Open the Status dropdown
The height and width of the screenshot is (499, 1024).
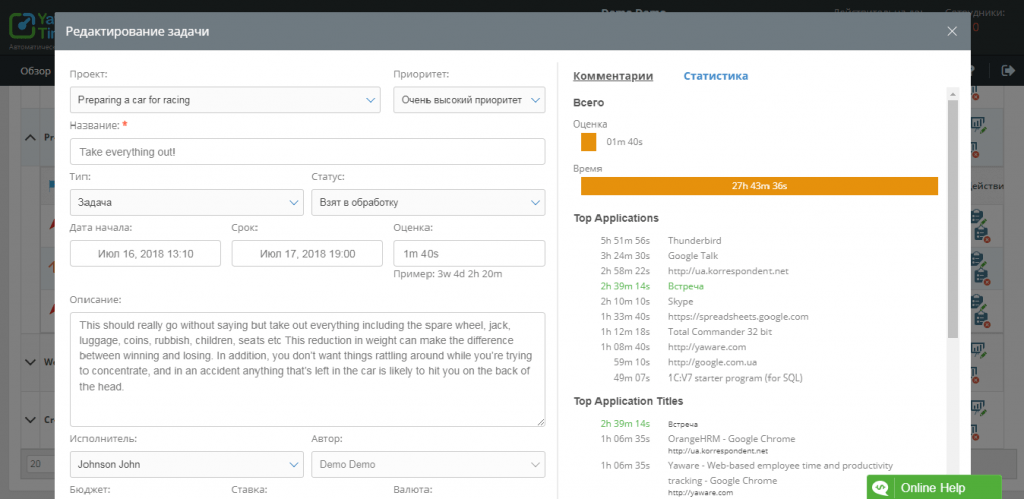428,202
